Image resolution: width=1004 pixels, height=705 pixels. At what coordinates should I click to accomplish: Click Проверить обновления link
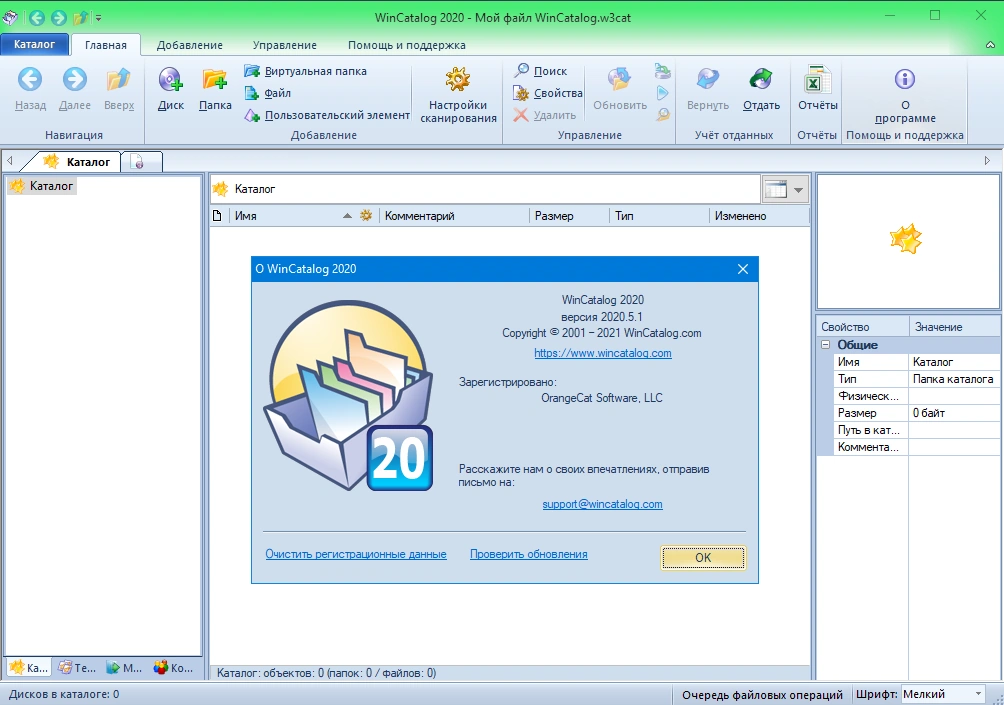click(x=528, y=554)
